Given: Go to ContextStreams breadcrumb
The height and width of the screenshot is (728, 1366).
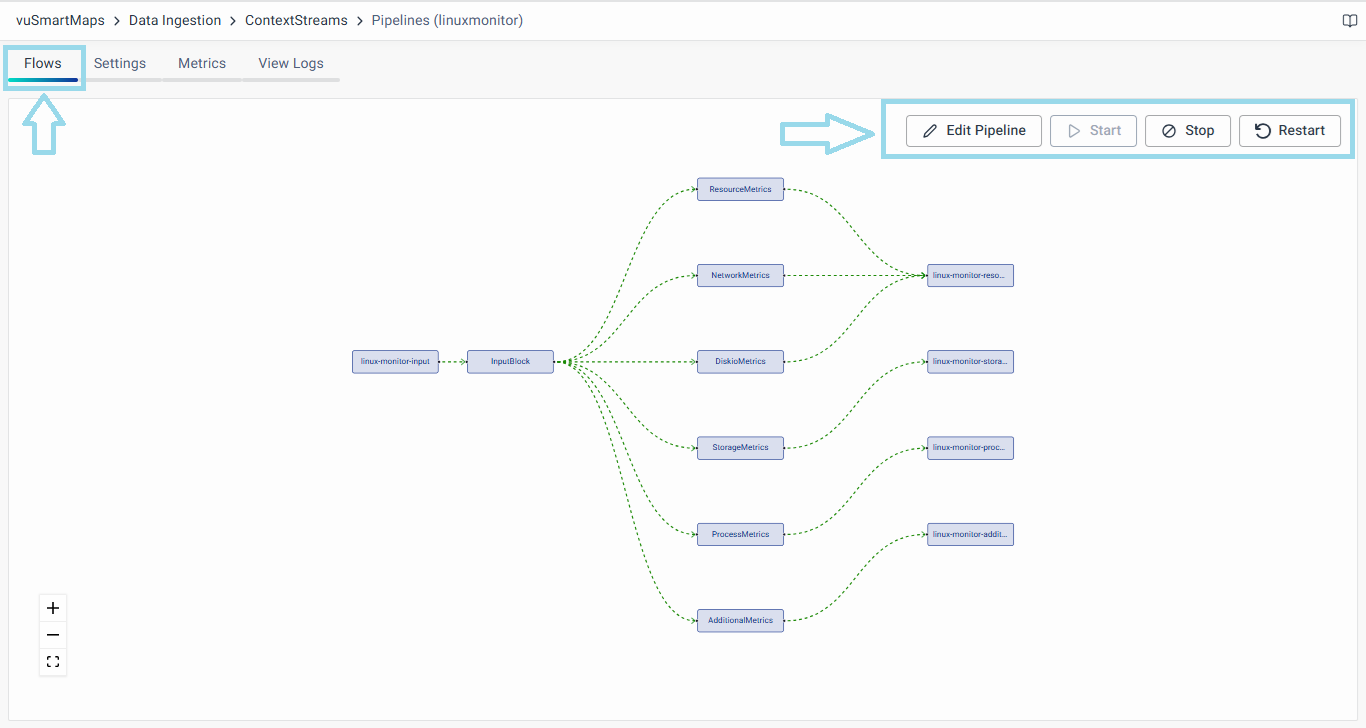Looking at the screenshot, I should pos(296,20).
